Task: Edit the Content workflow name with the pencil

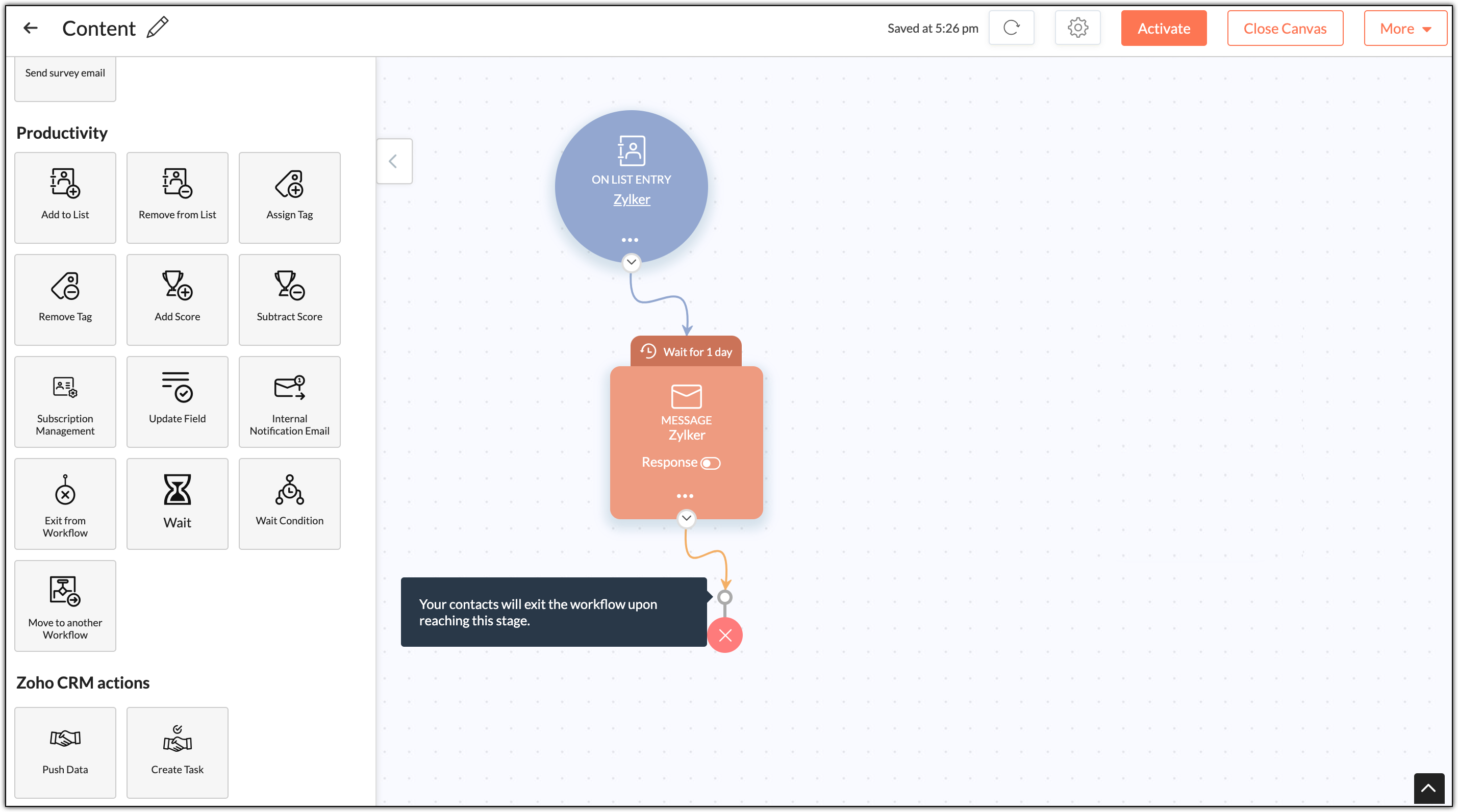Action: point(157,27)
